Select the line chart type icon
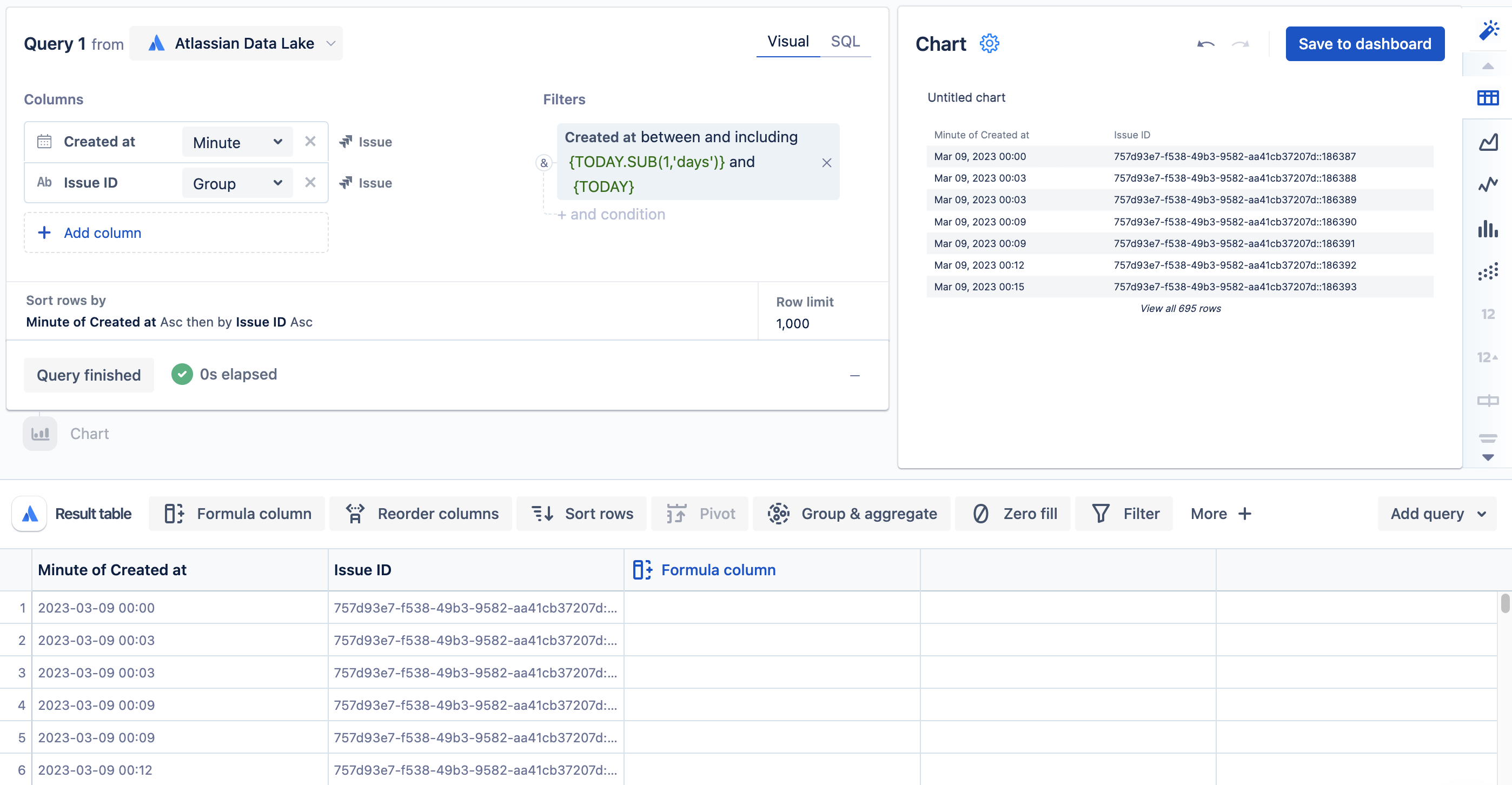The width and height of the screenshot is (1512, 785). (1487, 185)
